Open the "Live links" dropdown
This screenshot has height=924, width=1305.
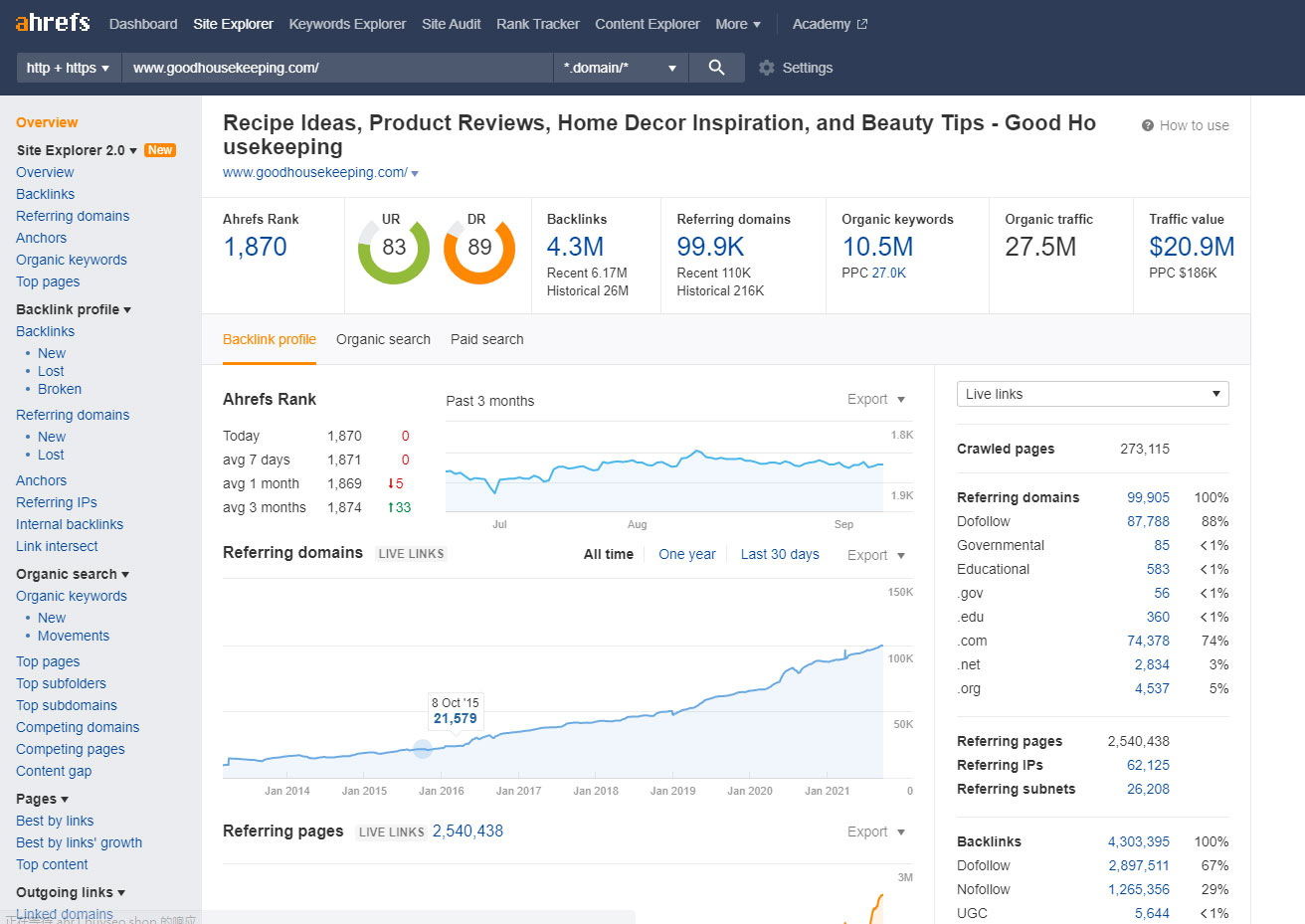(x=1091, y=394)
